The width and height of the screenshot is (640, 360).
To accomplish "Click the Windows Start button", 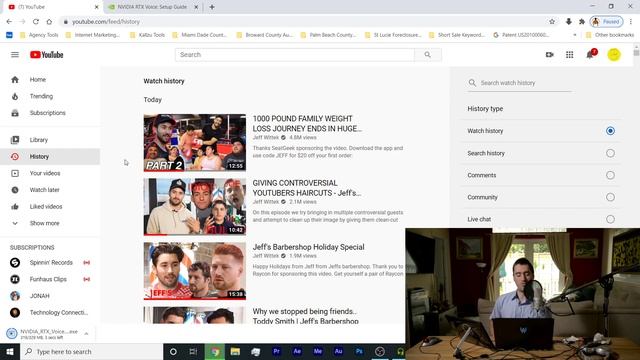I will click(10, 351).
